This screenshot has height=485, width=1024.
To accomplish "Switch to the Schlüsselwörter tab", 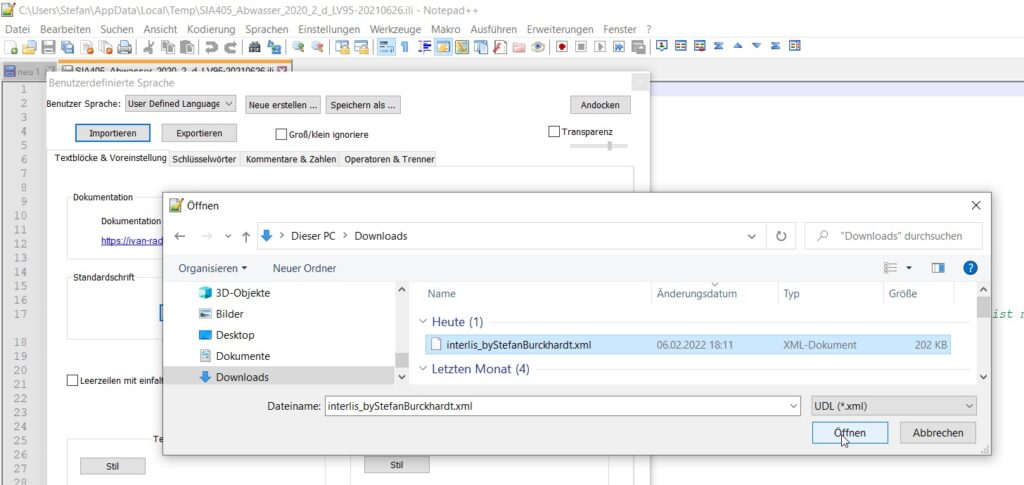I will (x=204, y=159).
